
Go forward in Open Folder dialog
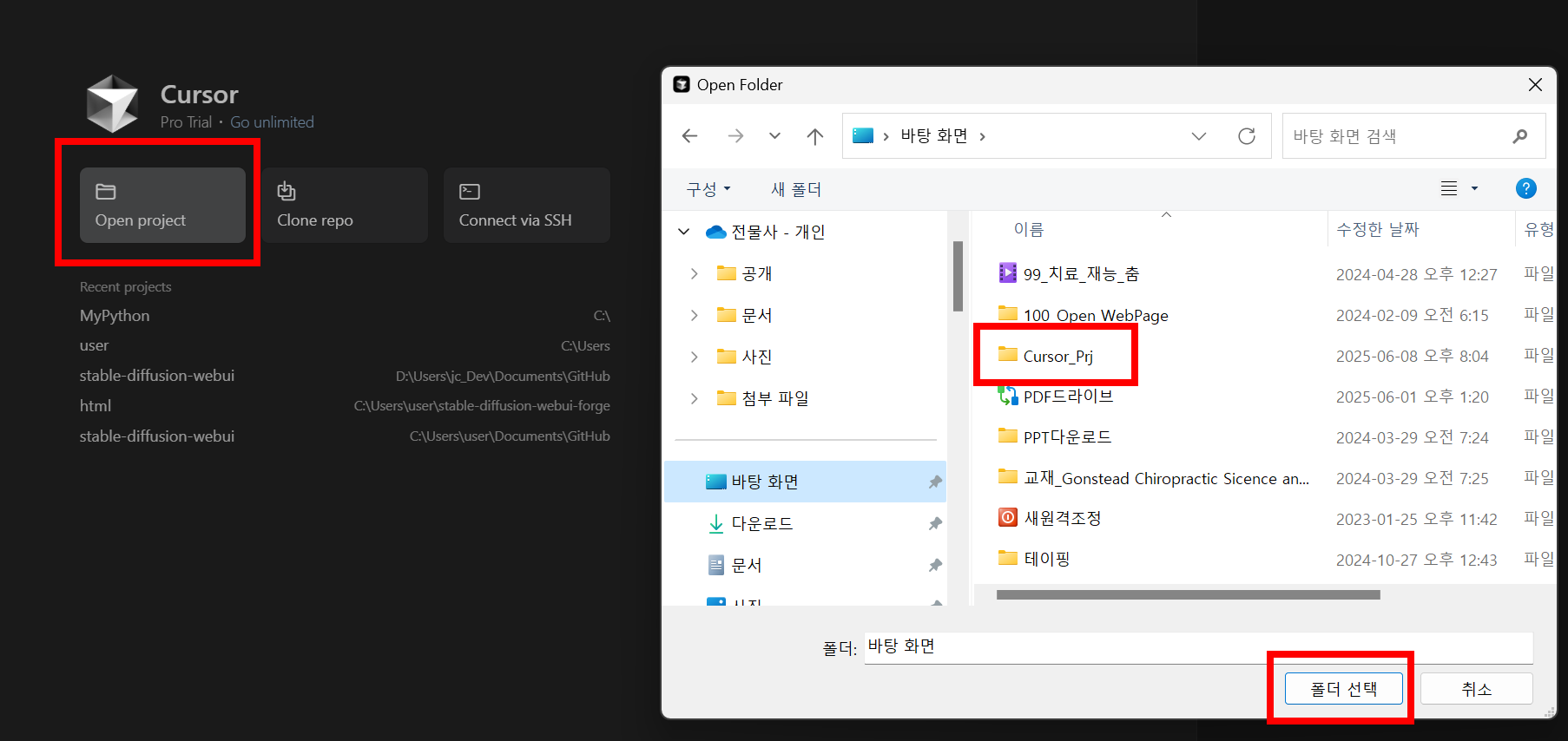[x=735, y=136]
